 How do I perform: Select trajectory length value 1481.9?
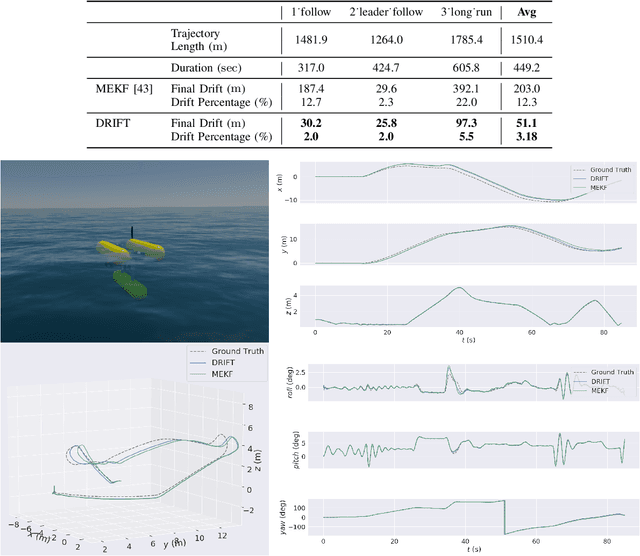point(311,40)
